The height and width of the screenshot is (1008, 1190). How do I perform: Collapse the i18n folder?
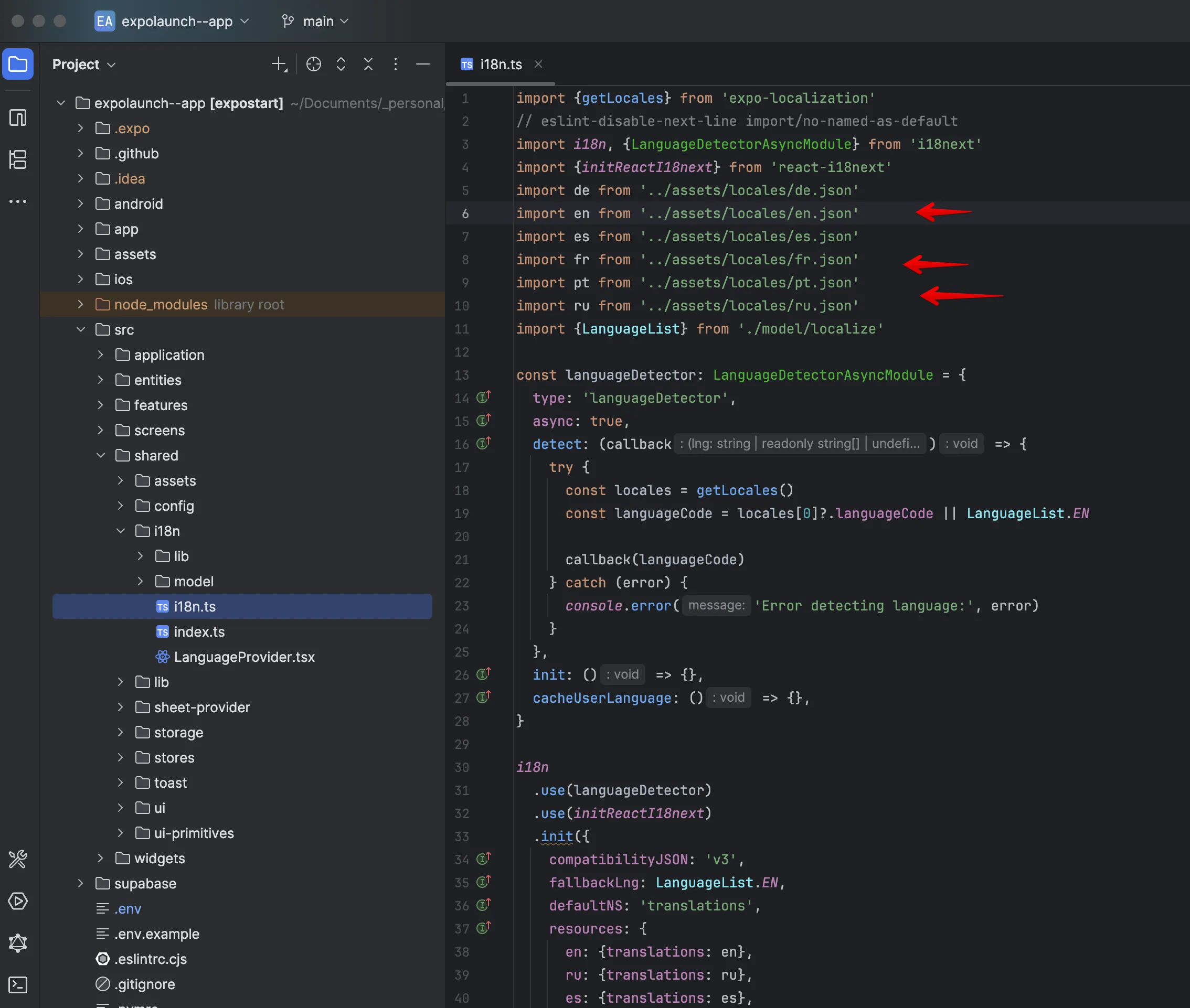pos(121,530)
